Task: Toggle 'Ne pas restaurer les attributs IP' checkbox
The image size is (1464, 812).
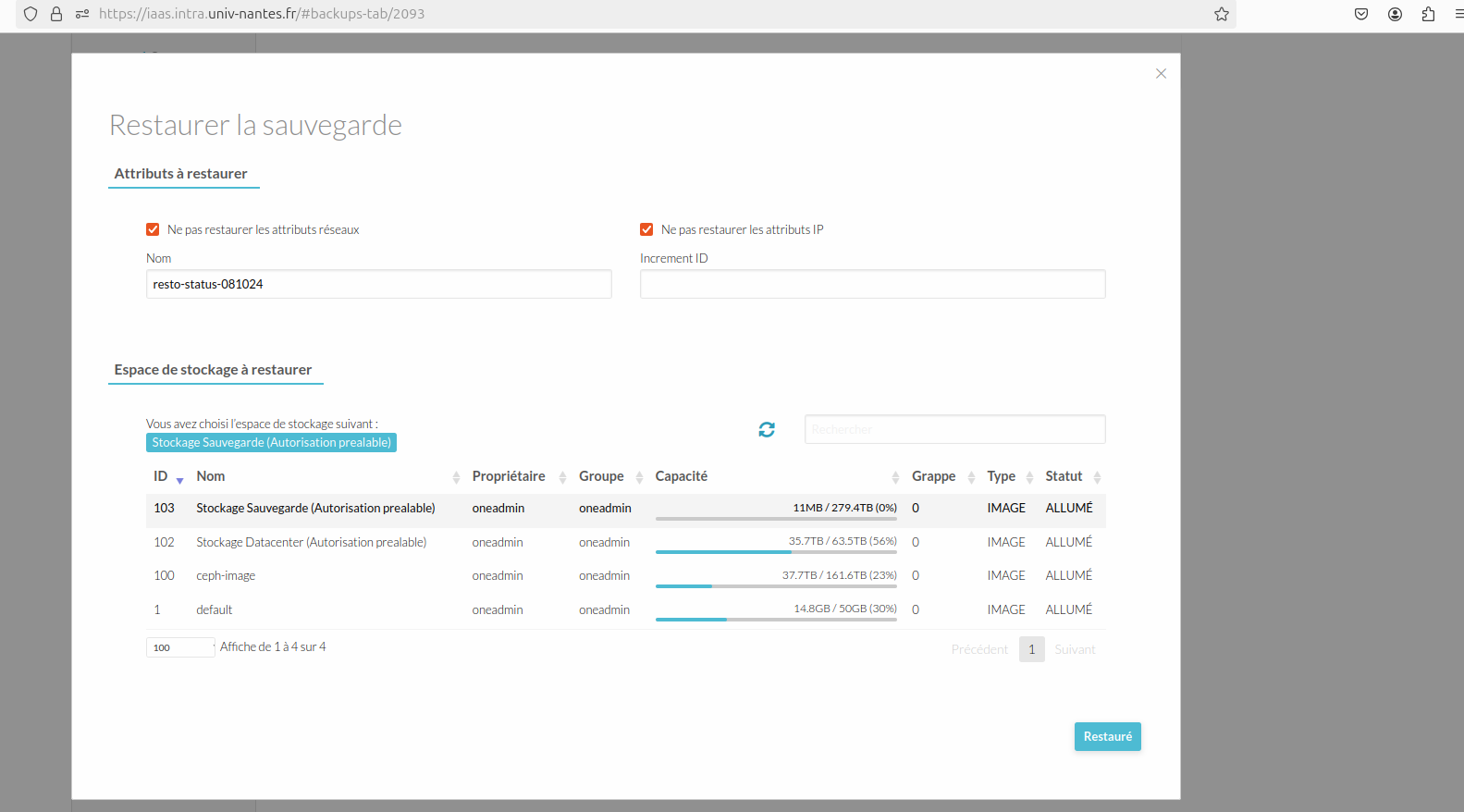Action: pyautogui.click(x=646, y=229)
